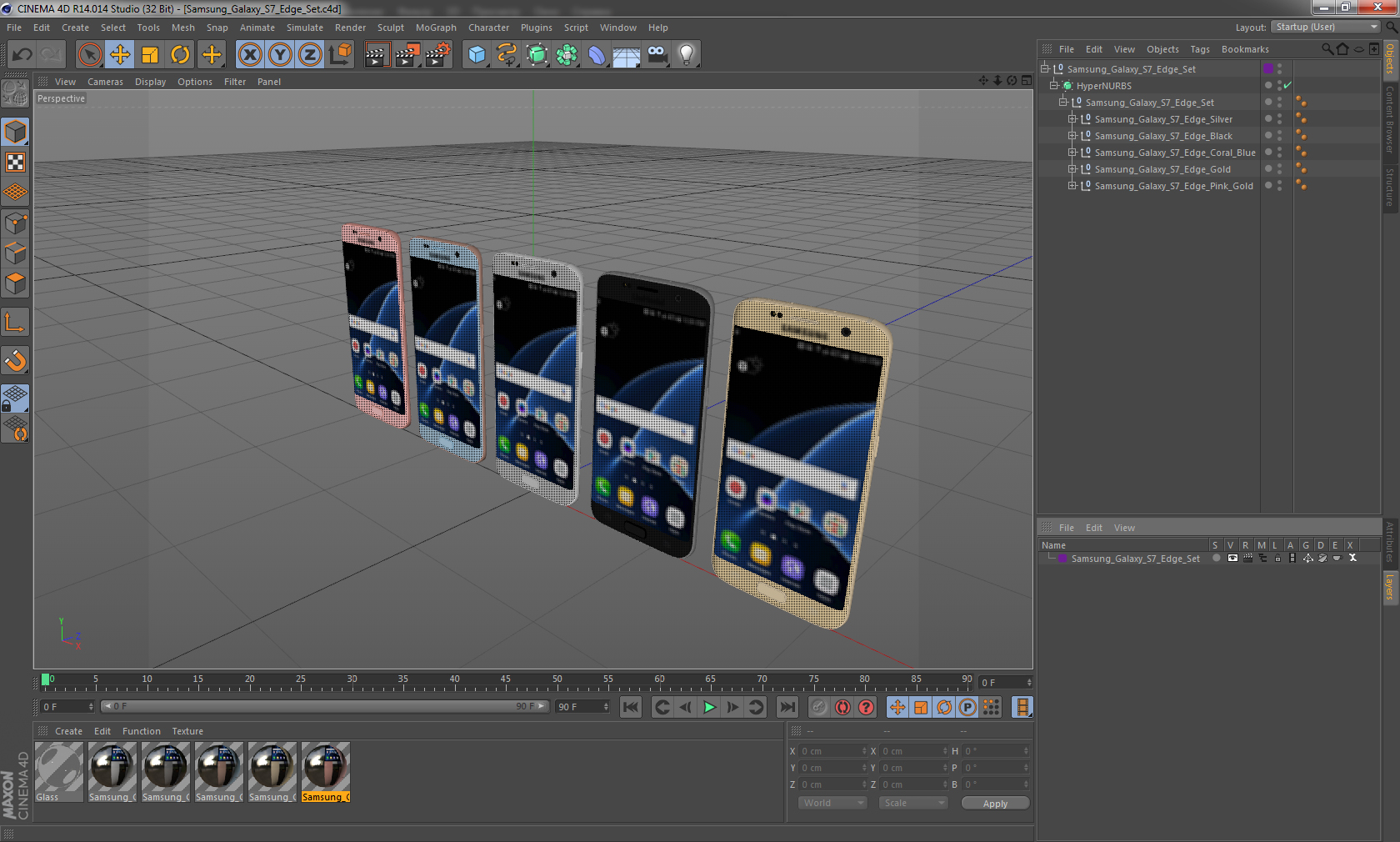Select the Glass material thumbnail
This screenshot has height=842, width=1400.
[x=59, y=772]
